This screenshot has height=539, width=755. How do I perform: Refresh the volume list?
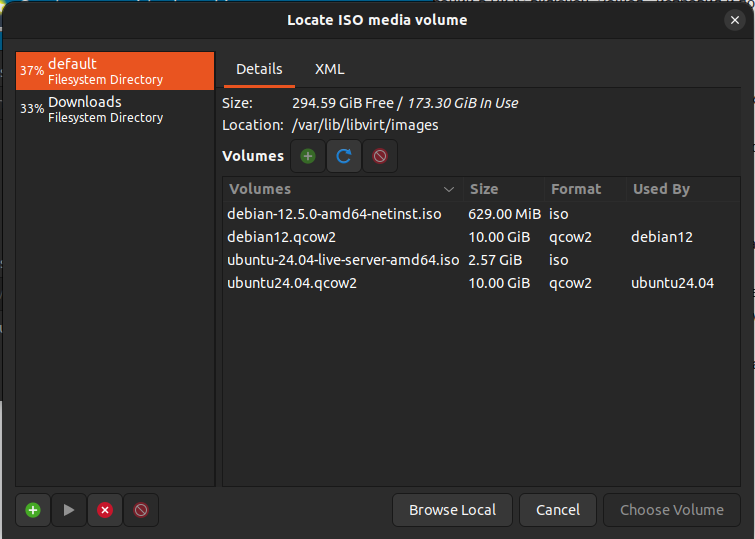pyautogui.click(x=344, y=156)
